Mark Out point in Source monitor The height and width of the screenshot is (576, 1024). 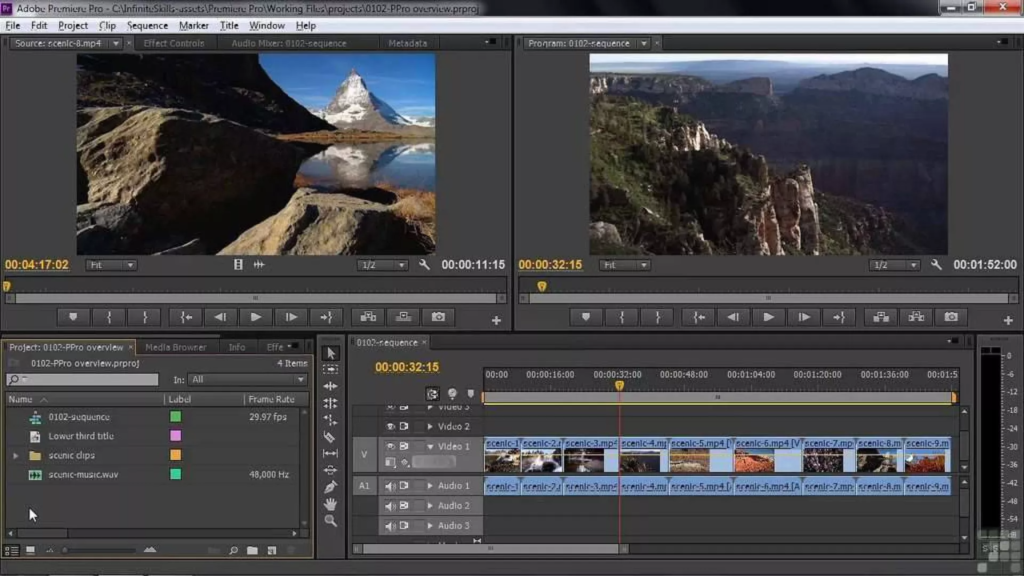[x=145, y=317]
